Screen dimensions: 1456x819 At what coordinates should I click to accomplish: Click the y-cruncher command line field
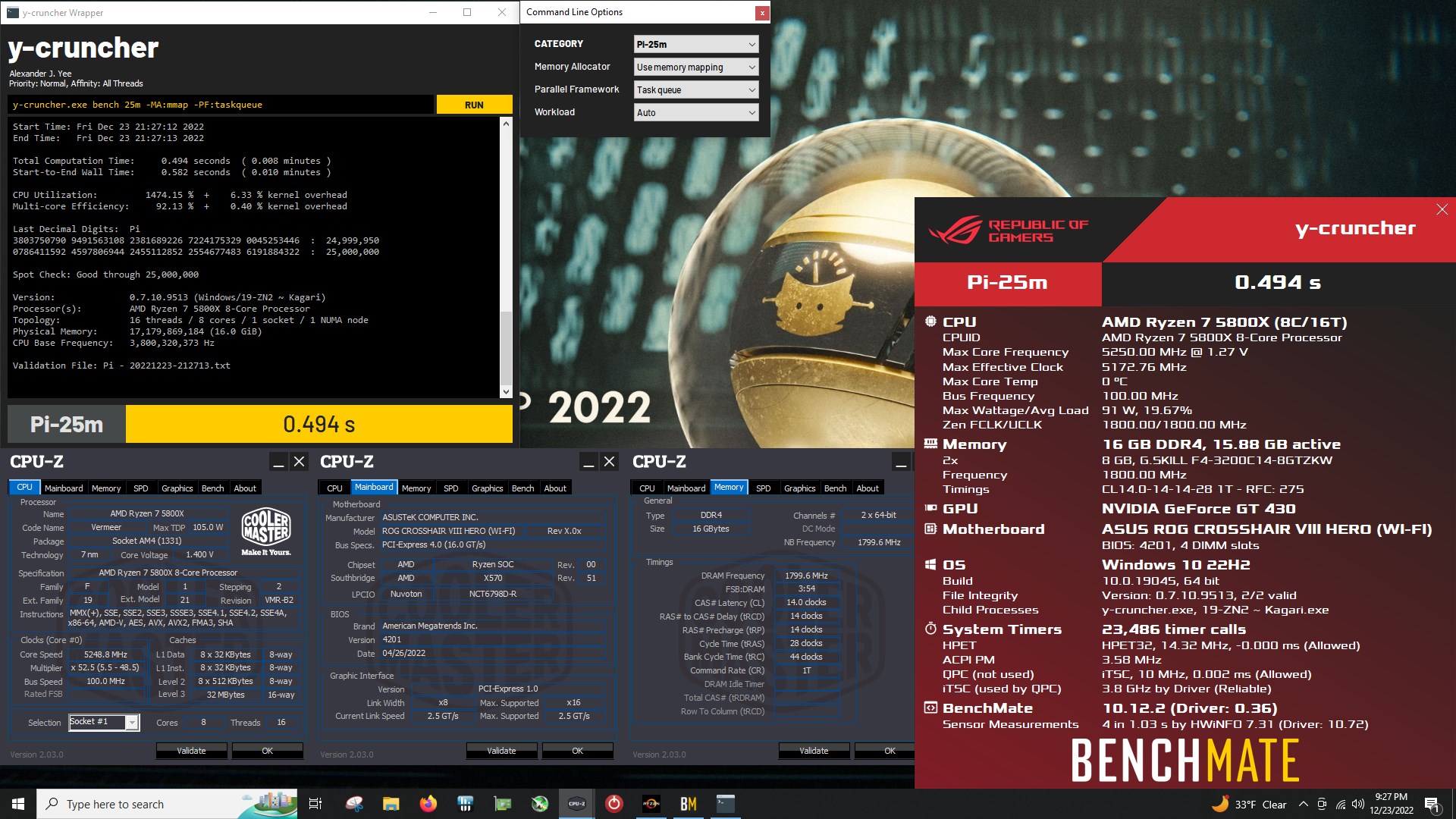pos(221,105)
